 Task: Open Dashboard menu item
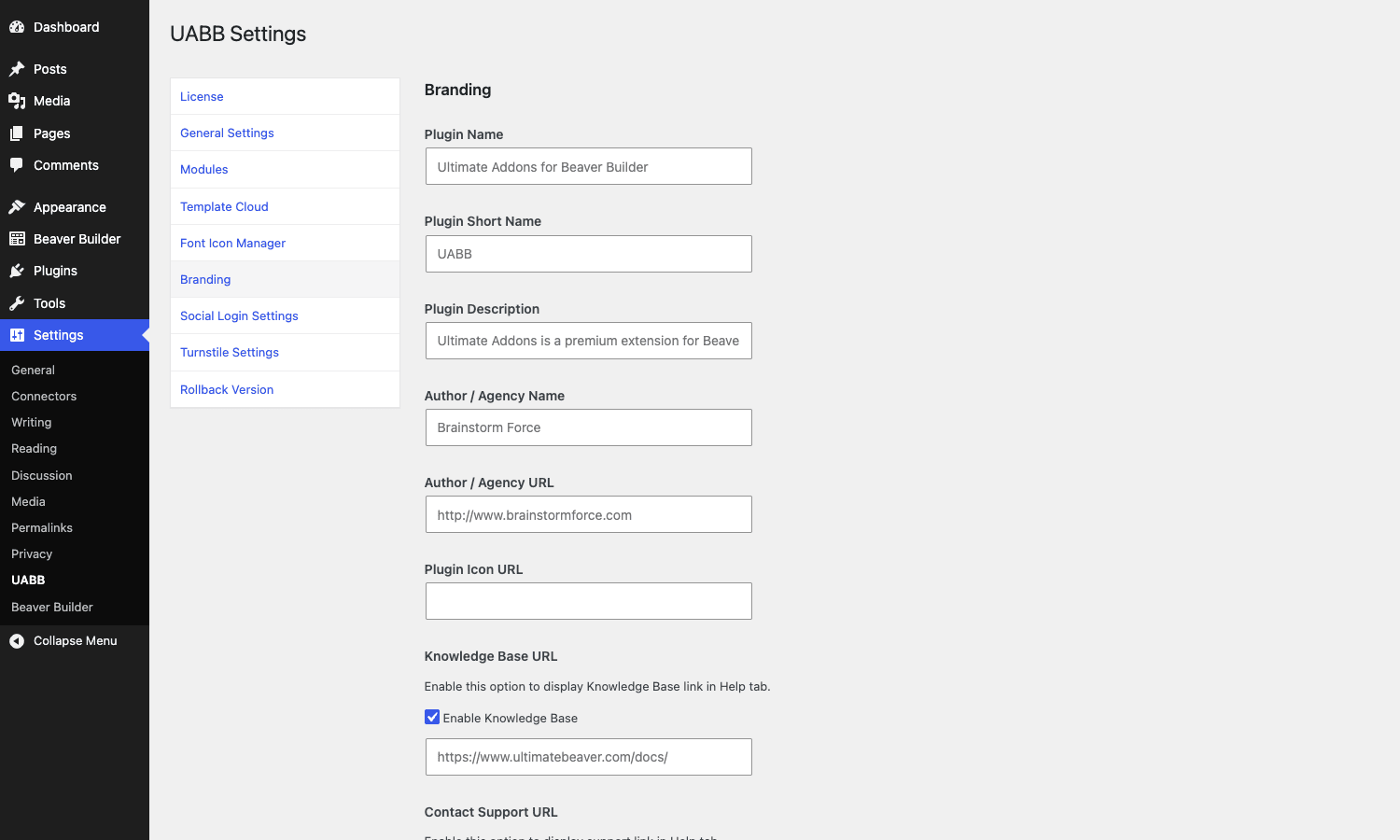pos(75,27)
